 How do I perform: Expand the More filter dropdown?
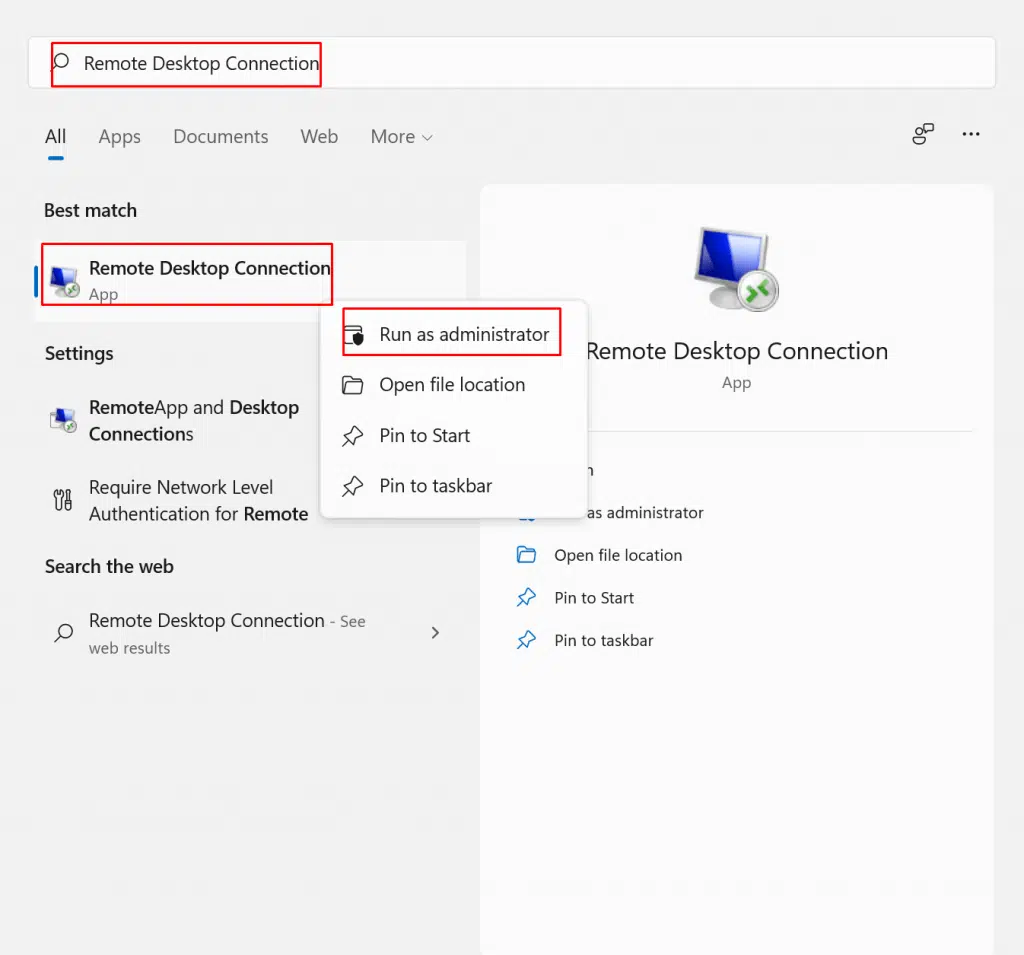(x=401, y=137)
